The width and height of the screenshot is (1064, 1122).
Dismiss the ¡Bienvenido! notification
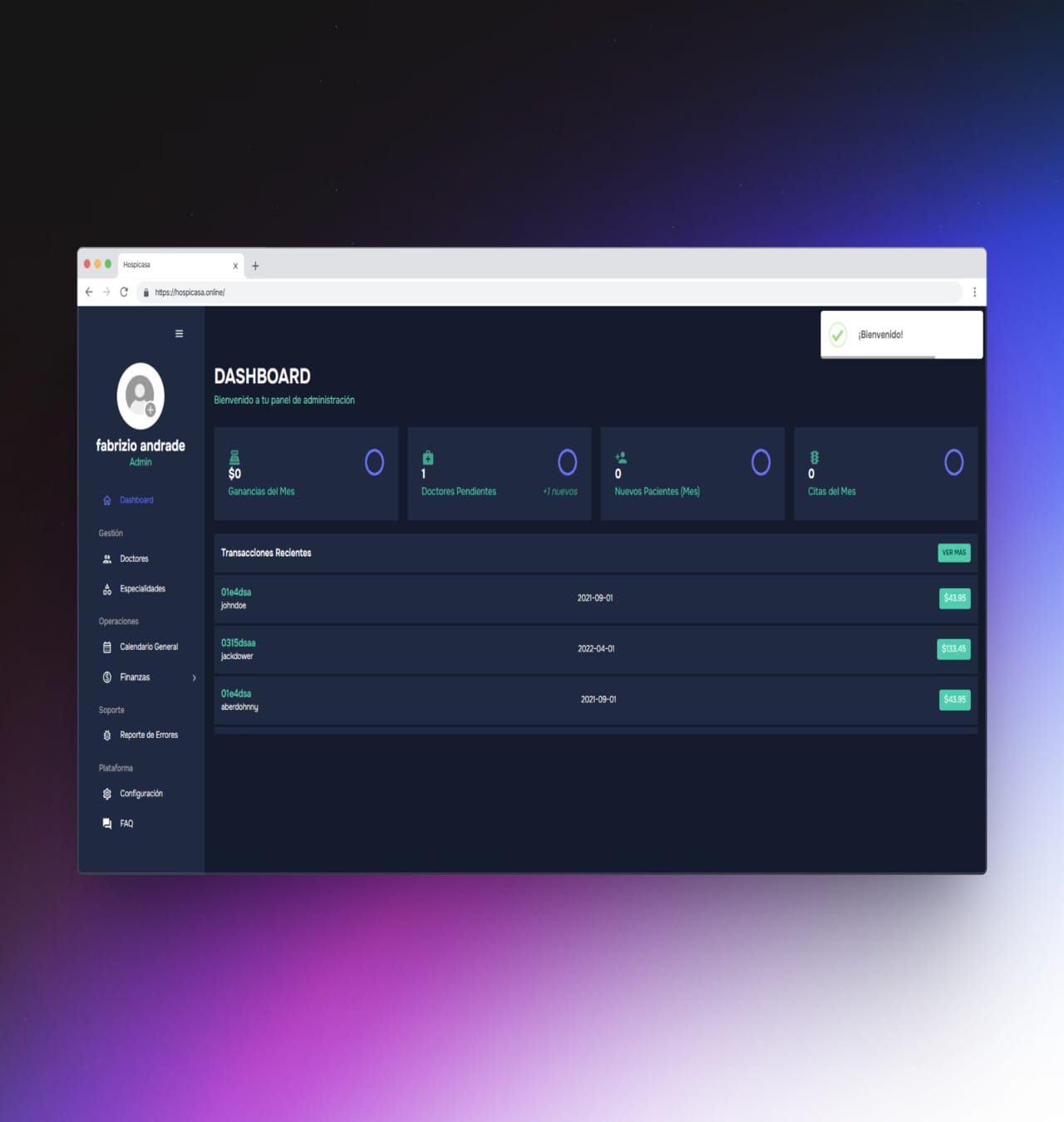[900, 334]
